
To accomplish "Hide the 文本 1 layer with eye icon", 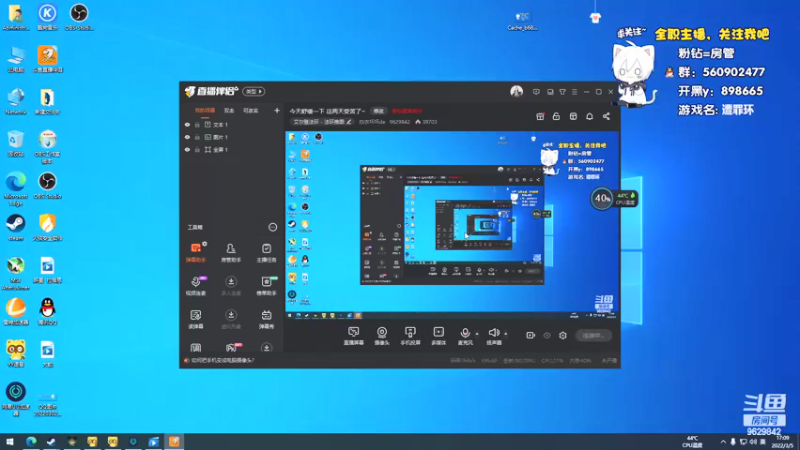I will tap(187, 124).
